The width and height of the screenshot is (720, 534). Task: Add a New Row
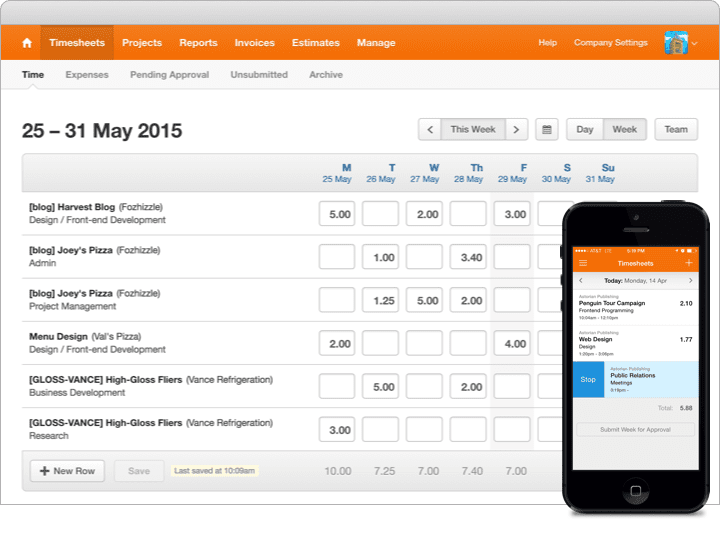tap(67, 471)
